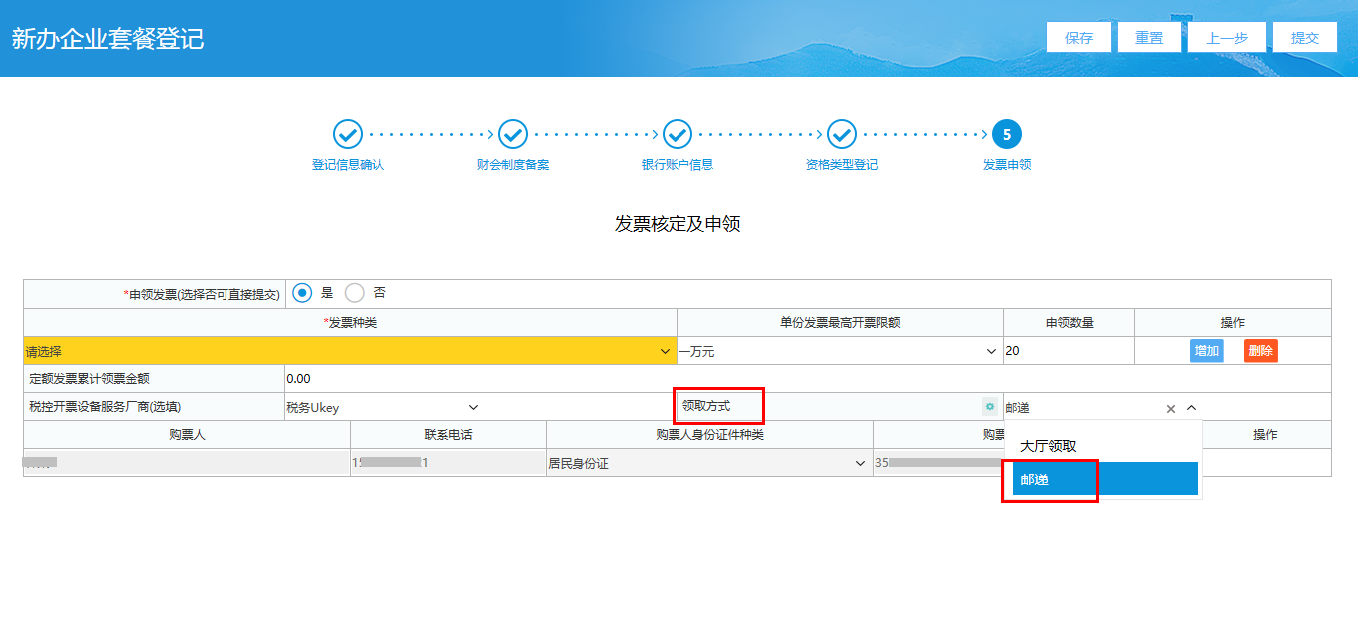
Task: Clear the 邮递 selection using the × icon
Action: coord(1170,407)
